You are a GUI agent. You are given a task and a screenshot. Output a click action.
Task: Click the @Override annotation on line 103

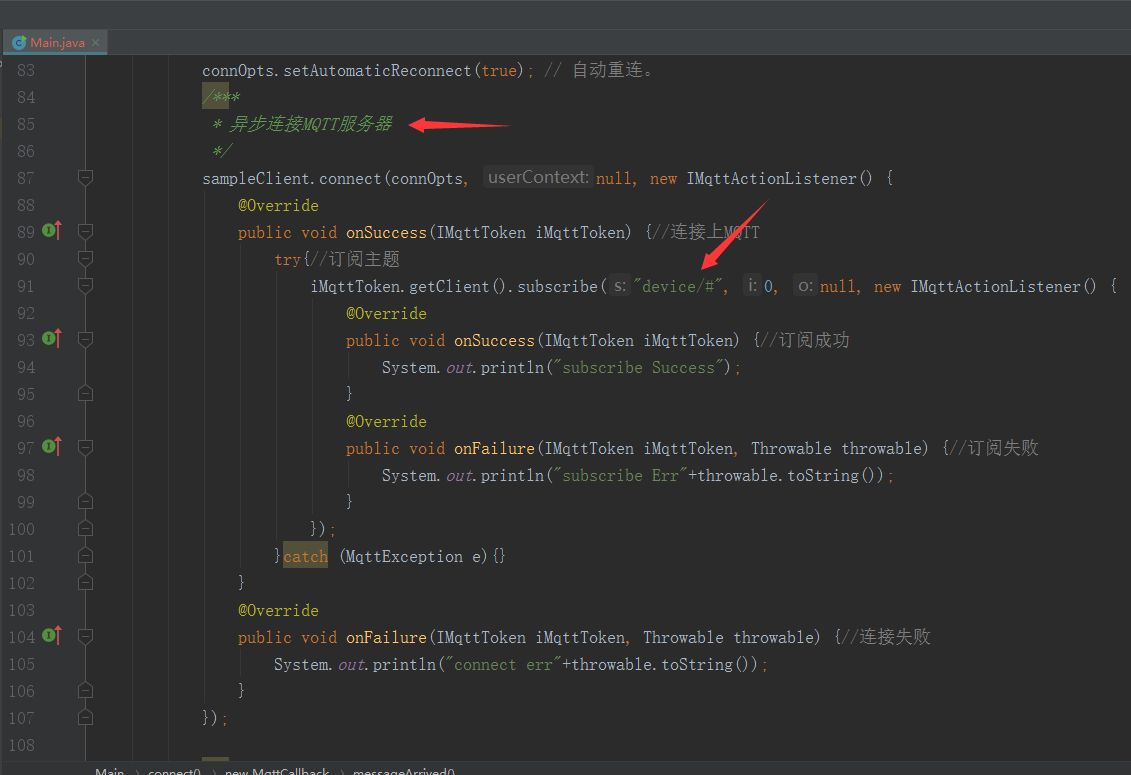click(x=278, y=610)
